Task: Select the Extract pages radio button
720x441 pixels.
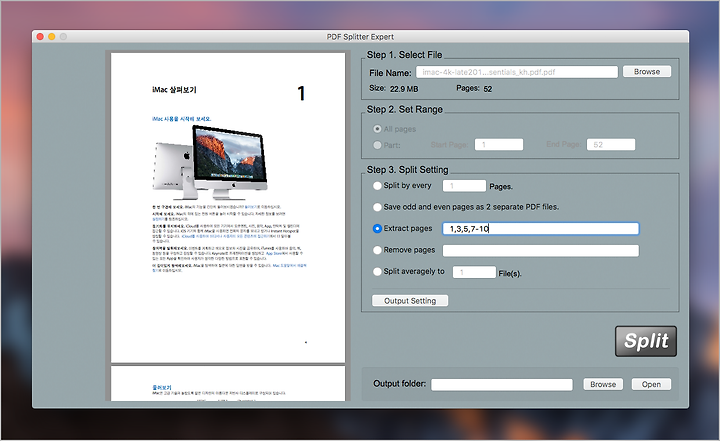Action: 377,228
